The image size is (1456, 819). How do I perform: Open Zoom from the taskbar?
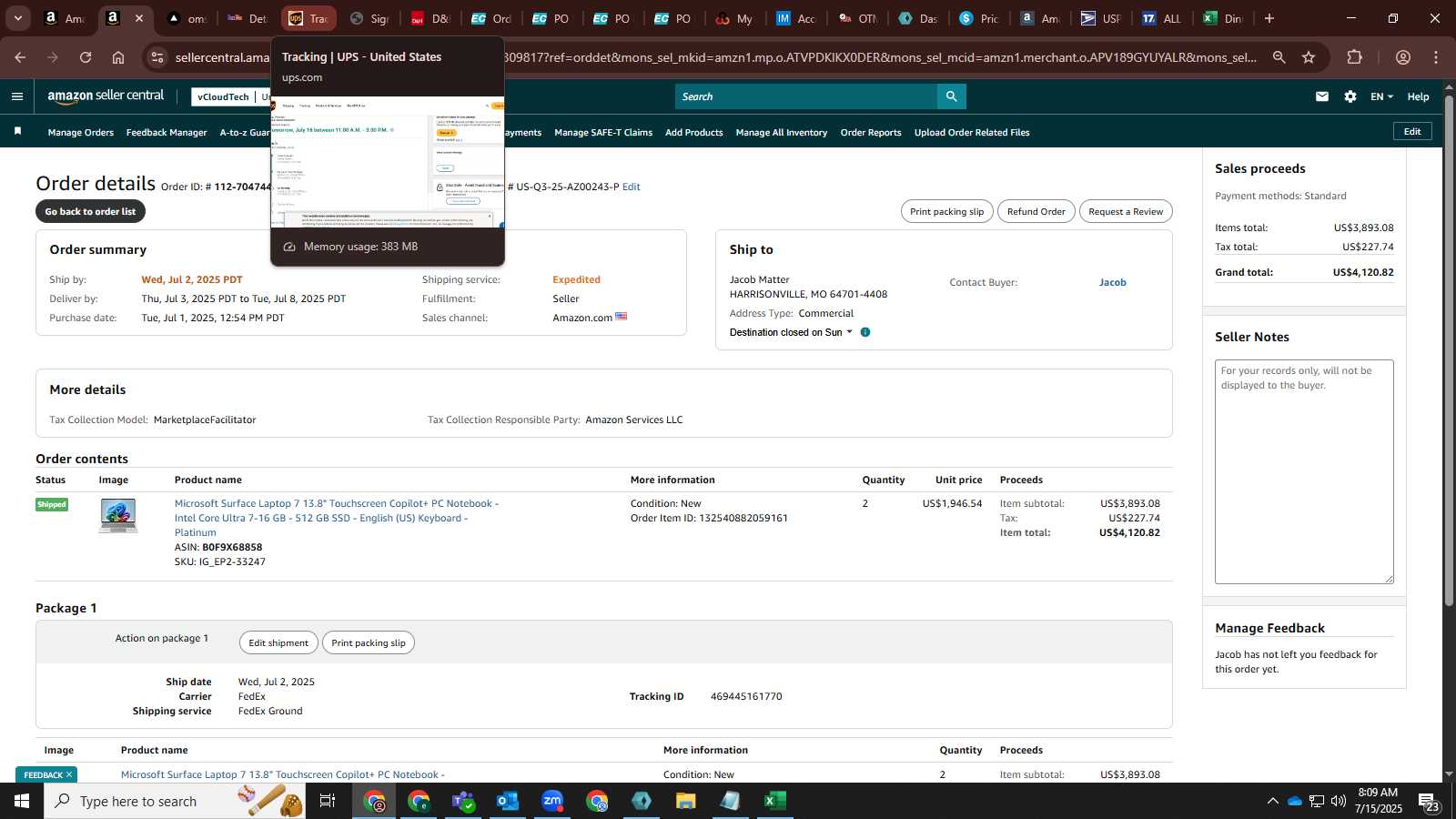[x=552, y=801]
